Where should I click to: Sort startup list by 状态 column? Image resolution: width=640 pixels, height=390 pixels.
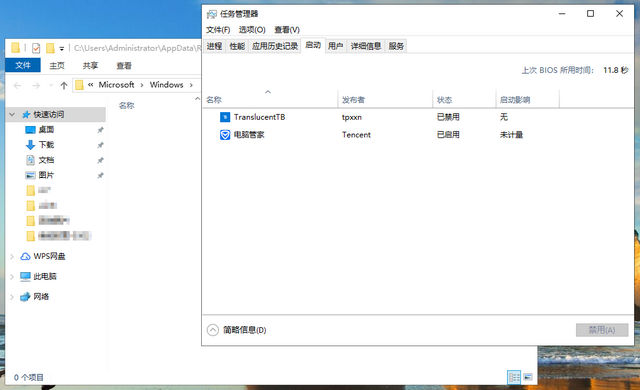pos(464,100)
